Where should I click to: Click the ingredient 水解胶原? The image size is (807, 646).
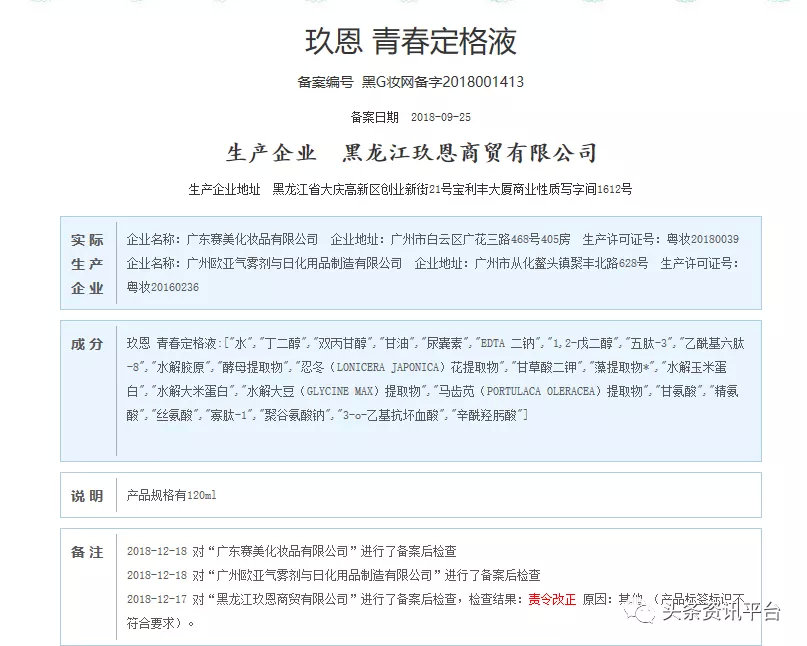180,368
